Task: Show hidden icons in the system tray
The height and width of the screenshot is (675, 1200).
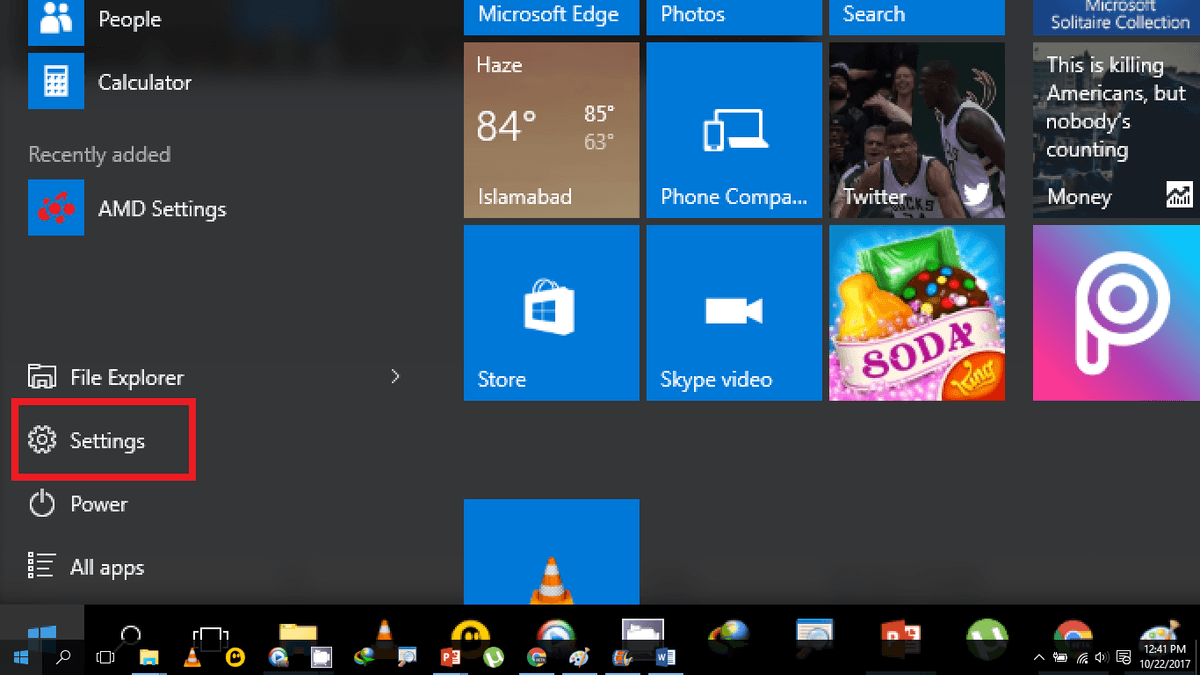Action: click(x=1039, y=657)
